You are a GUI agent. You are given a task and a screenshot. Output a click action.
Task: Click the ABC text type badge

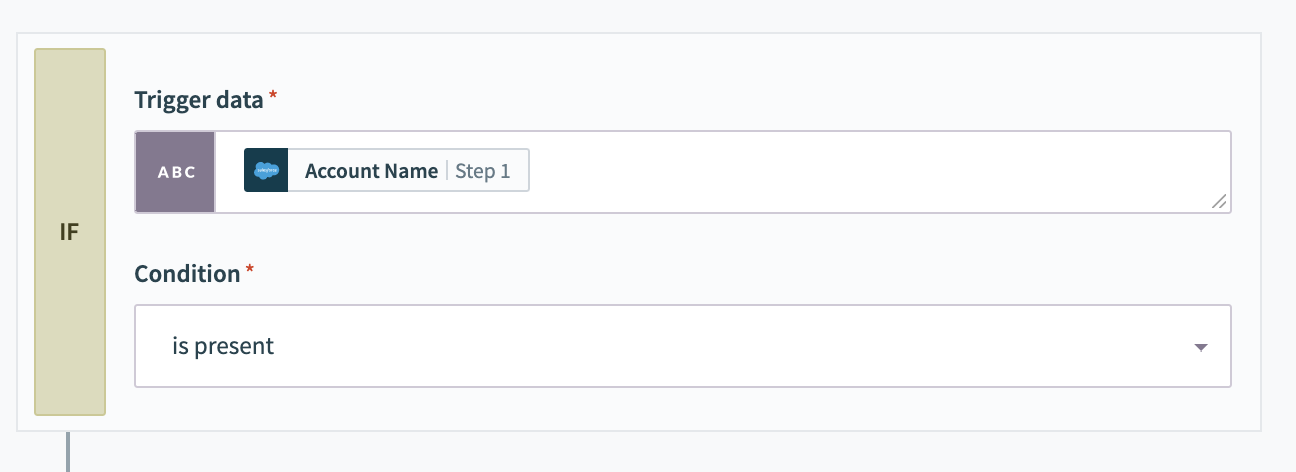coord(176,171)
